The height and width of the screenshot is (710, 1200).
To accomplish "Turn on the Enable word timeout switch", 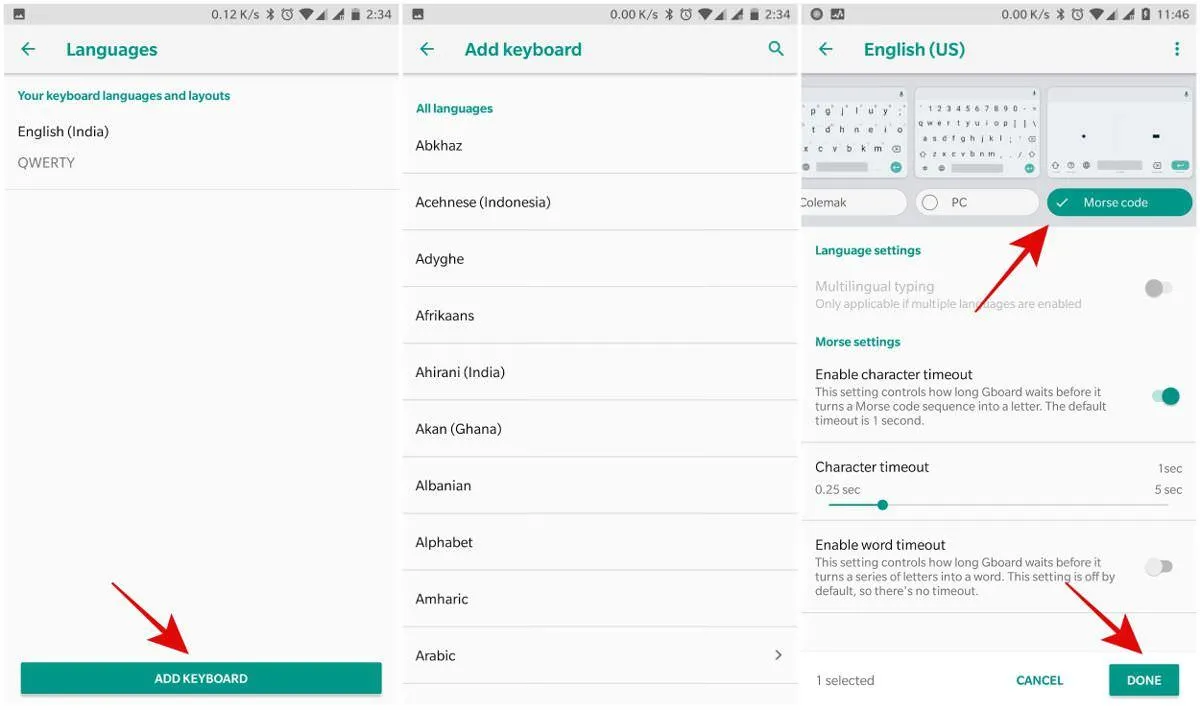I will (1159, 567).
